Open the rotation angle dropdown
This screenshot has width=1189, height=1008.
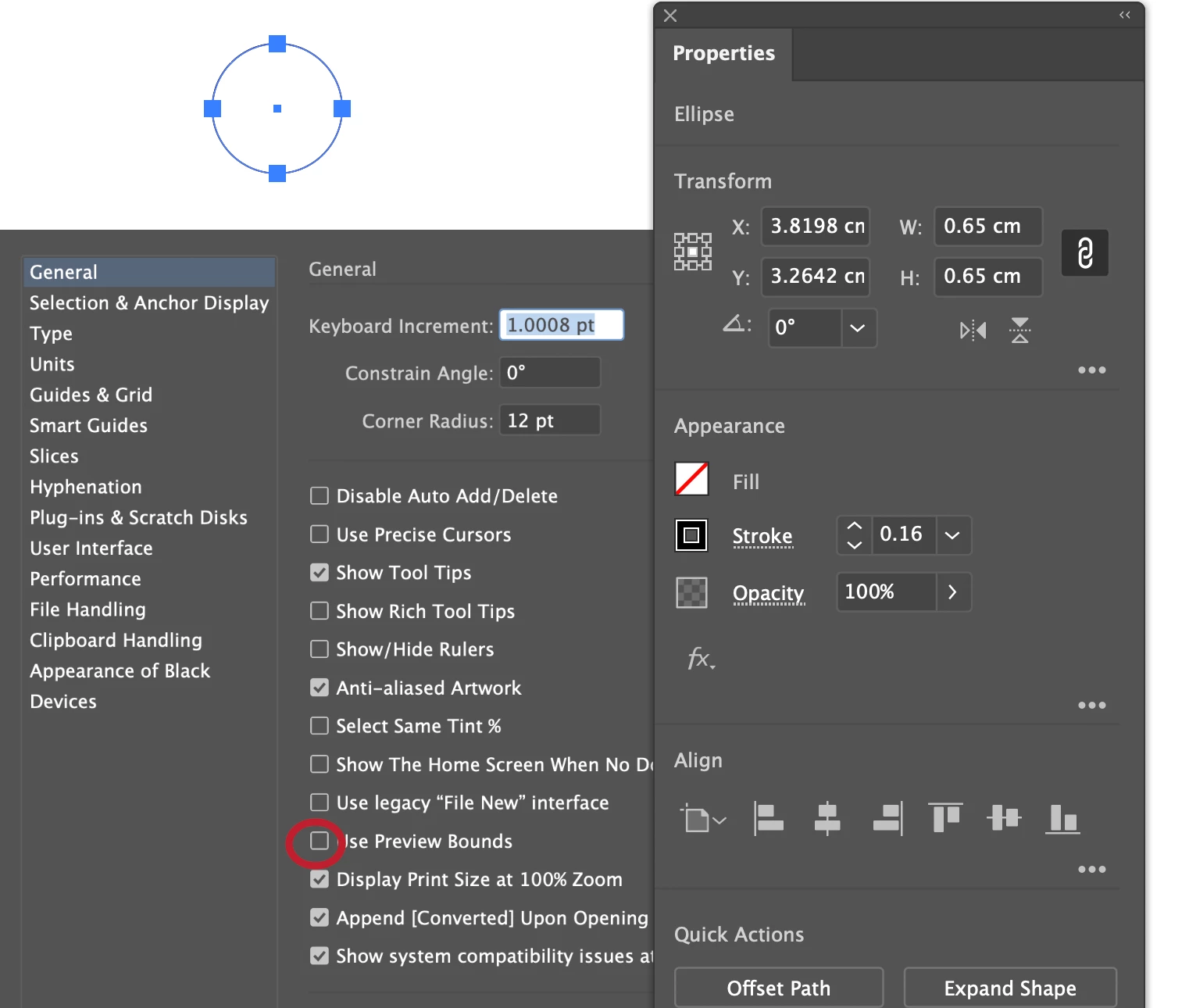click(x=858, y=328)
